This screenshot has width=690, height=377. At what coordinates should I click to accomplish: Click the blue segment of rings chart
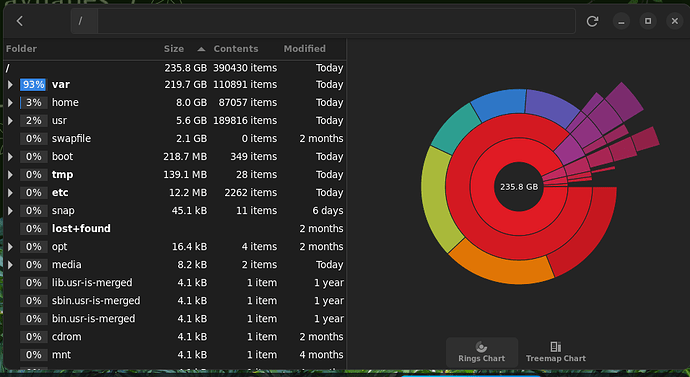pyautogui.click(x=499, y=104)
